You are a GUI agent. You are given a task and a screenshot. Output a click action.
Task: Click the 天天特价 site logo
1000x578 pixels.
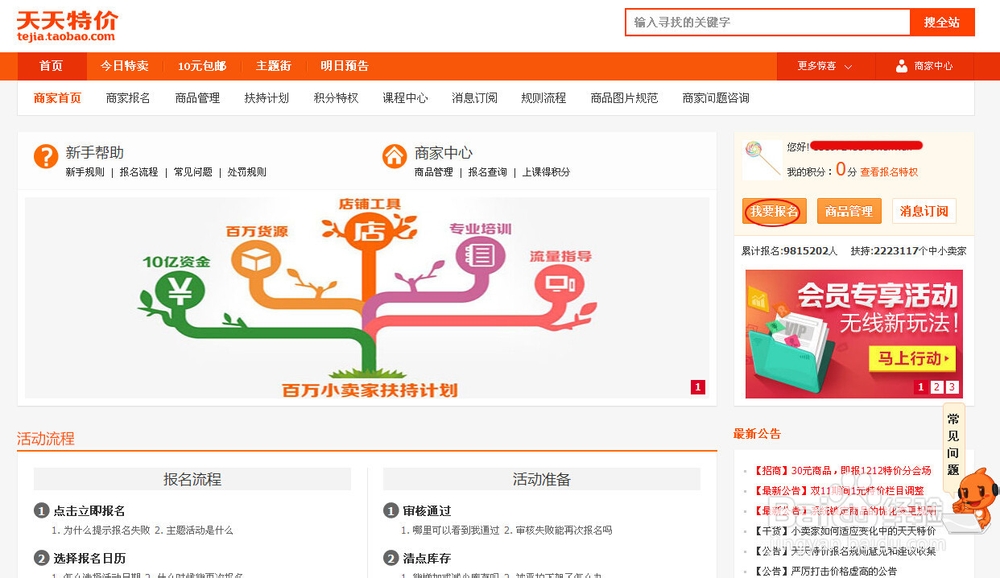click(67, 26)
